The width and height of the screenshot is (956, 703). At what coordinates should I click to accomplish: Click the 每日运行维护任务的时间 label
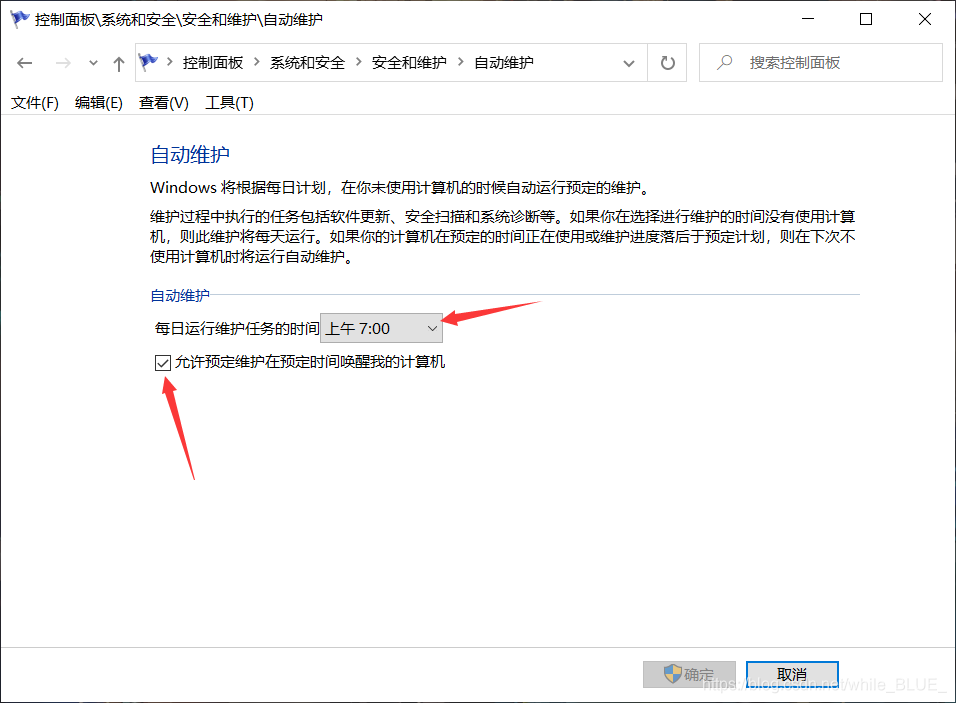click(x=237, y=329)
